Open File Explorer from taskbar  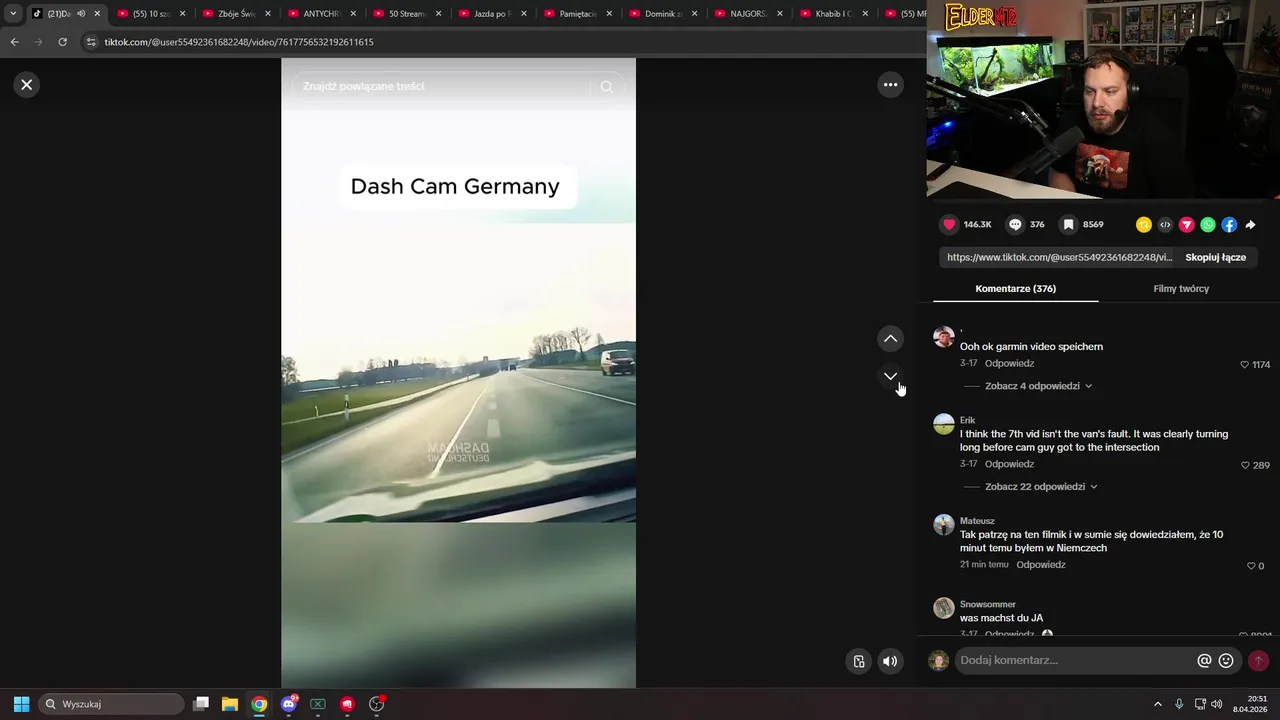229,704
